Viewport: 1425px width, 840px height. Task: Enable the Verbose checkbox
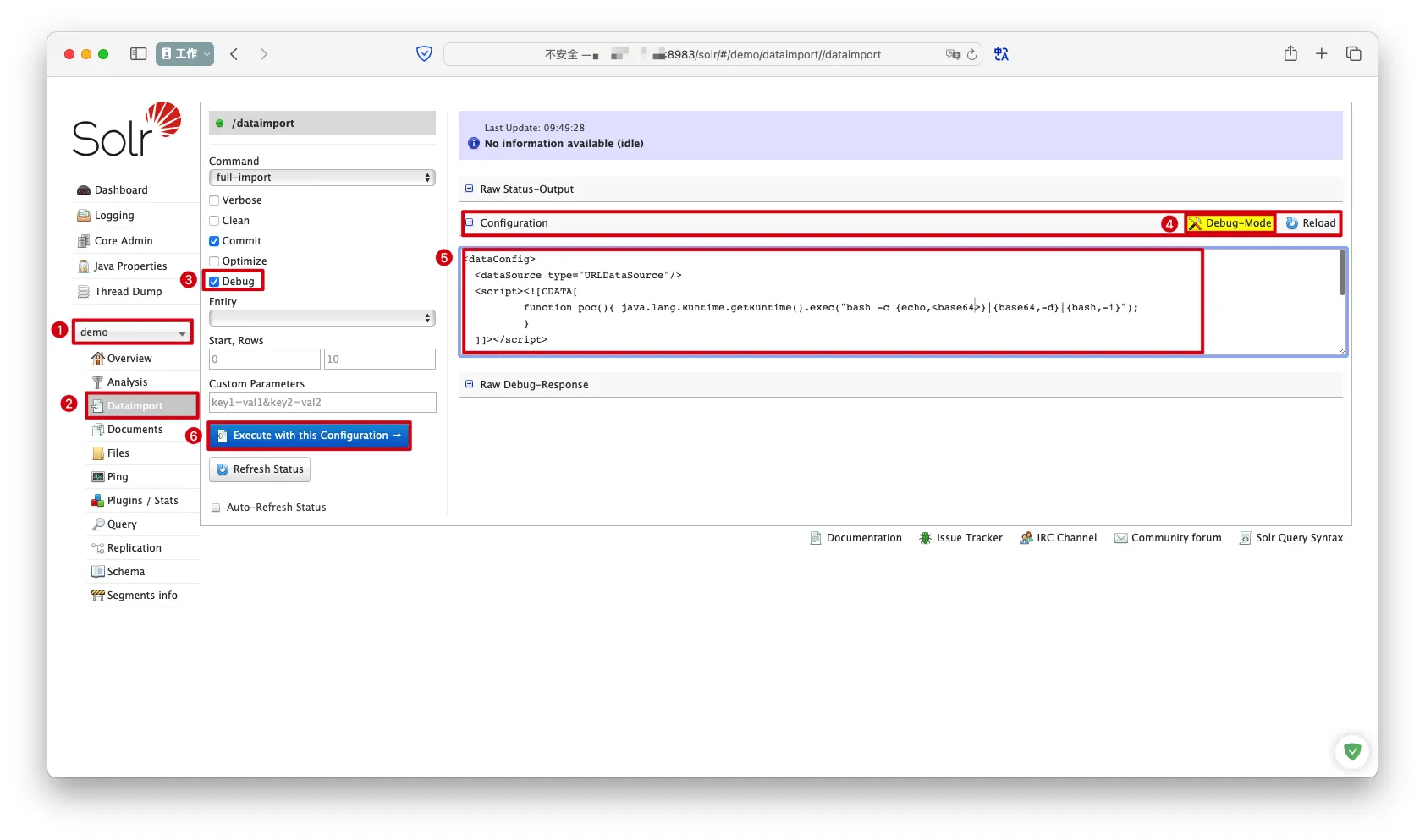[214, 200]
